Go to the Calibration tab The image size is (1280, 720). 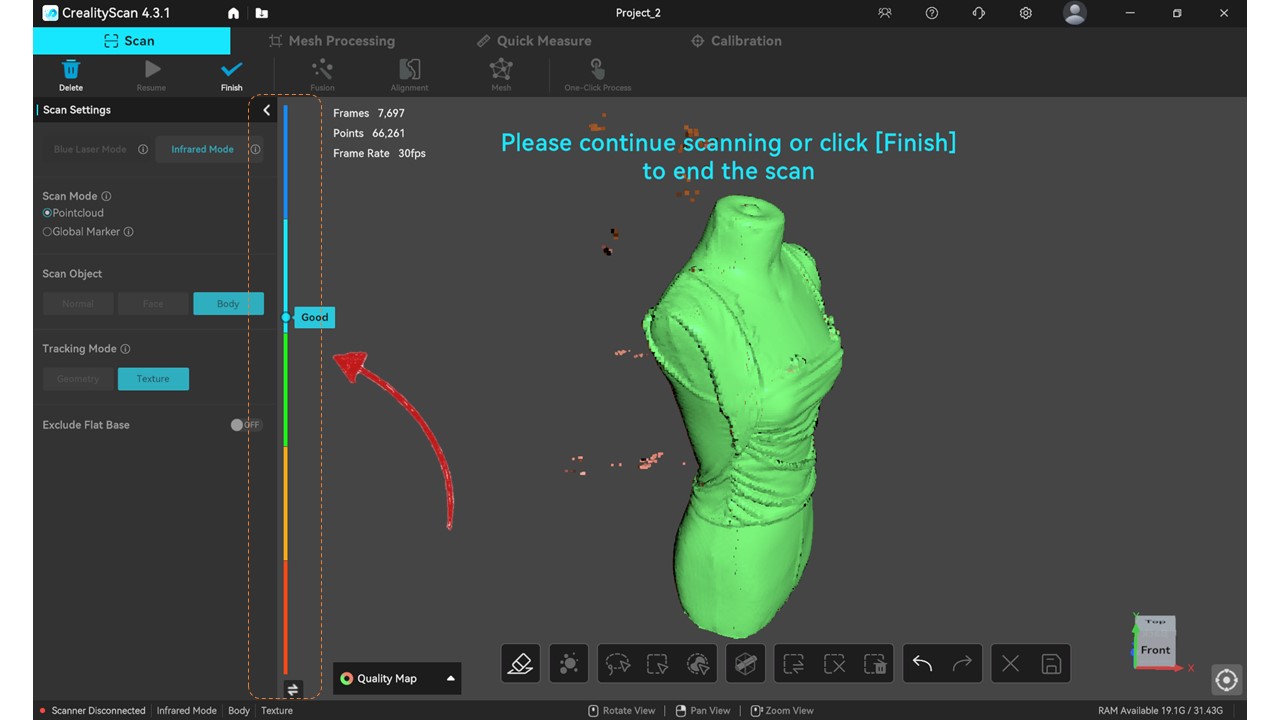[736, 41]
